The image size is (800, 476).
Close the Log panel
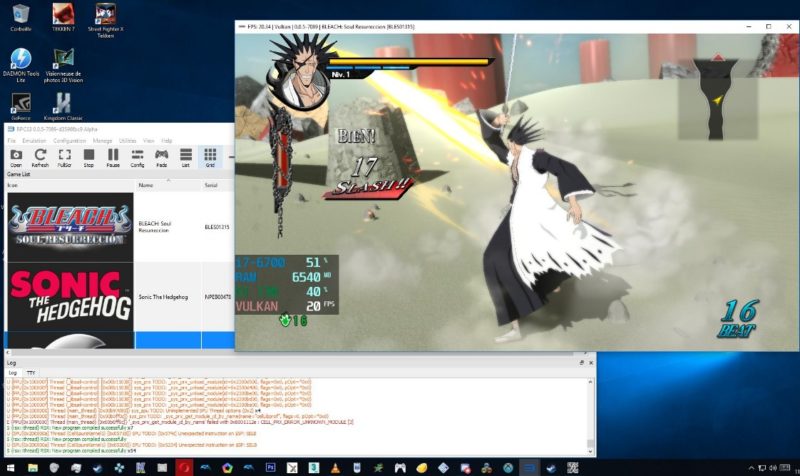tap(591, 363)
